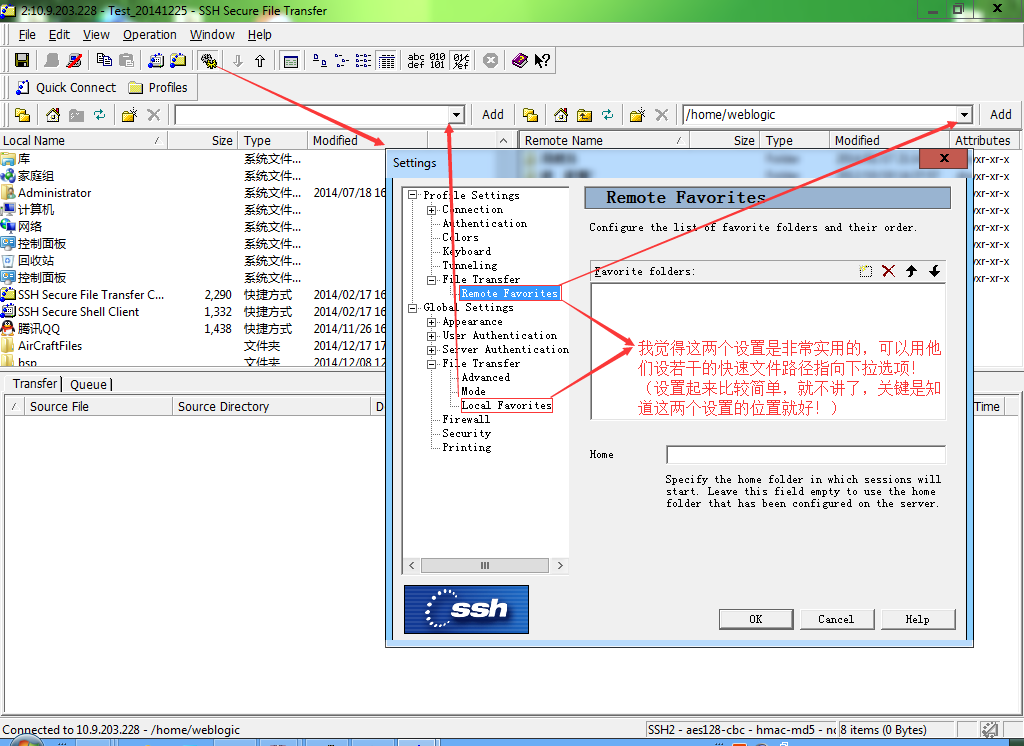The image size is (1024, 746).
Task: Open a new terminal window icon
Action: point(155,61)
